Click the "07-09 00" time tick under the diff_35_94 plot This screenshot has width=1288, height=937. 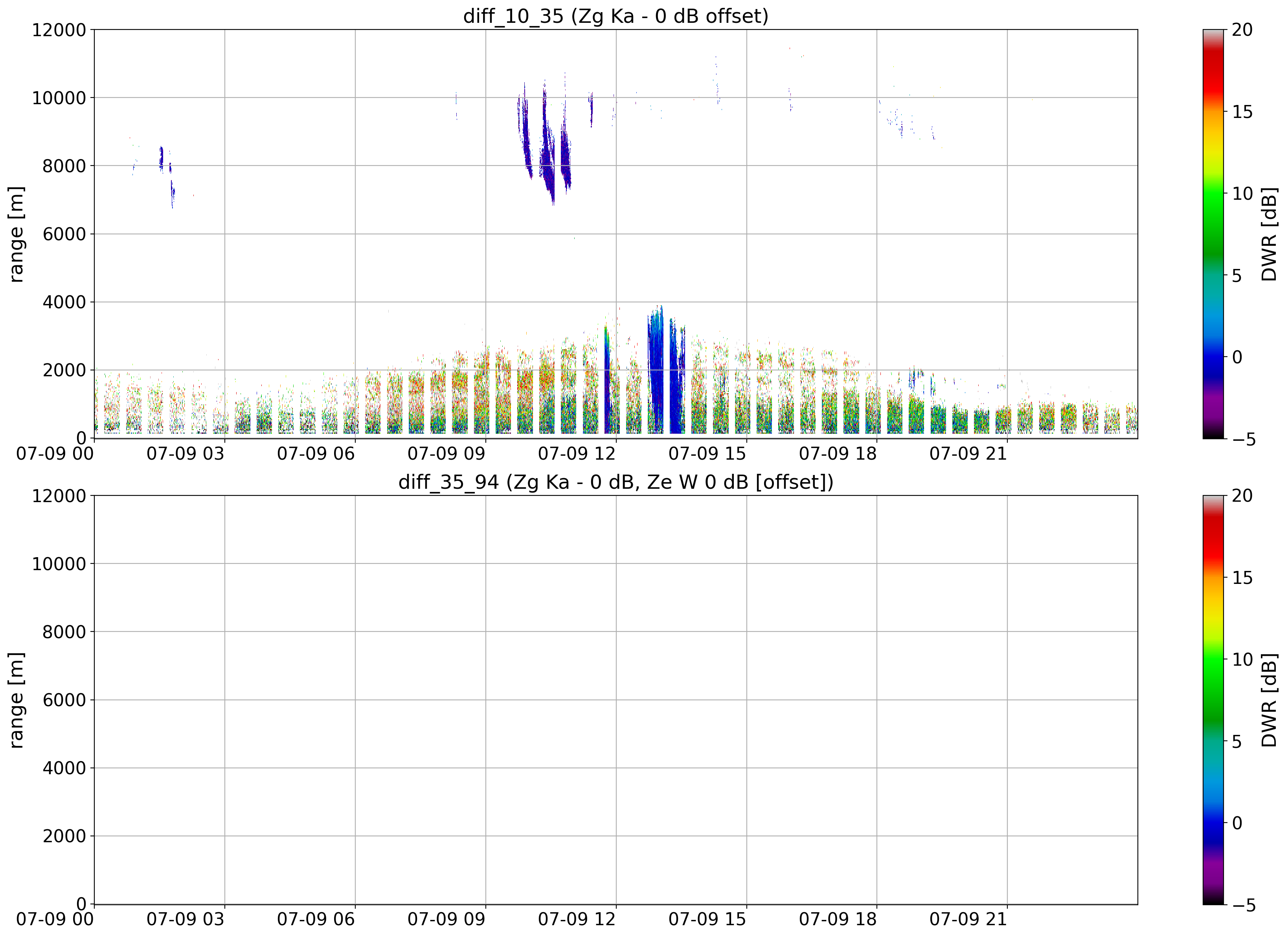click(55, 919)
